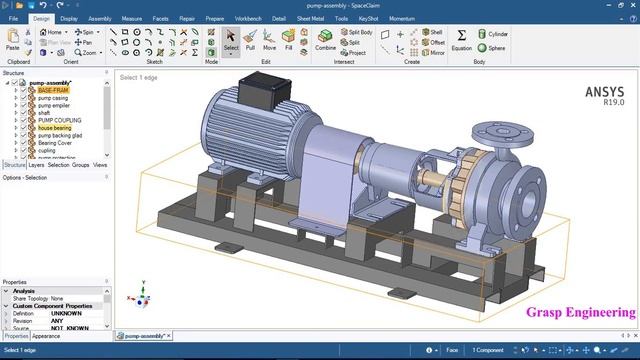
Task: Click the Offset tool
Action: coord(433,42)
